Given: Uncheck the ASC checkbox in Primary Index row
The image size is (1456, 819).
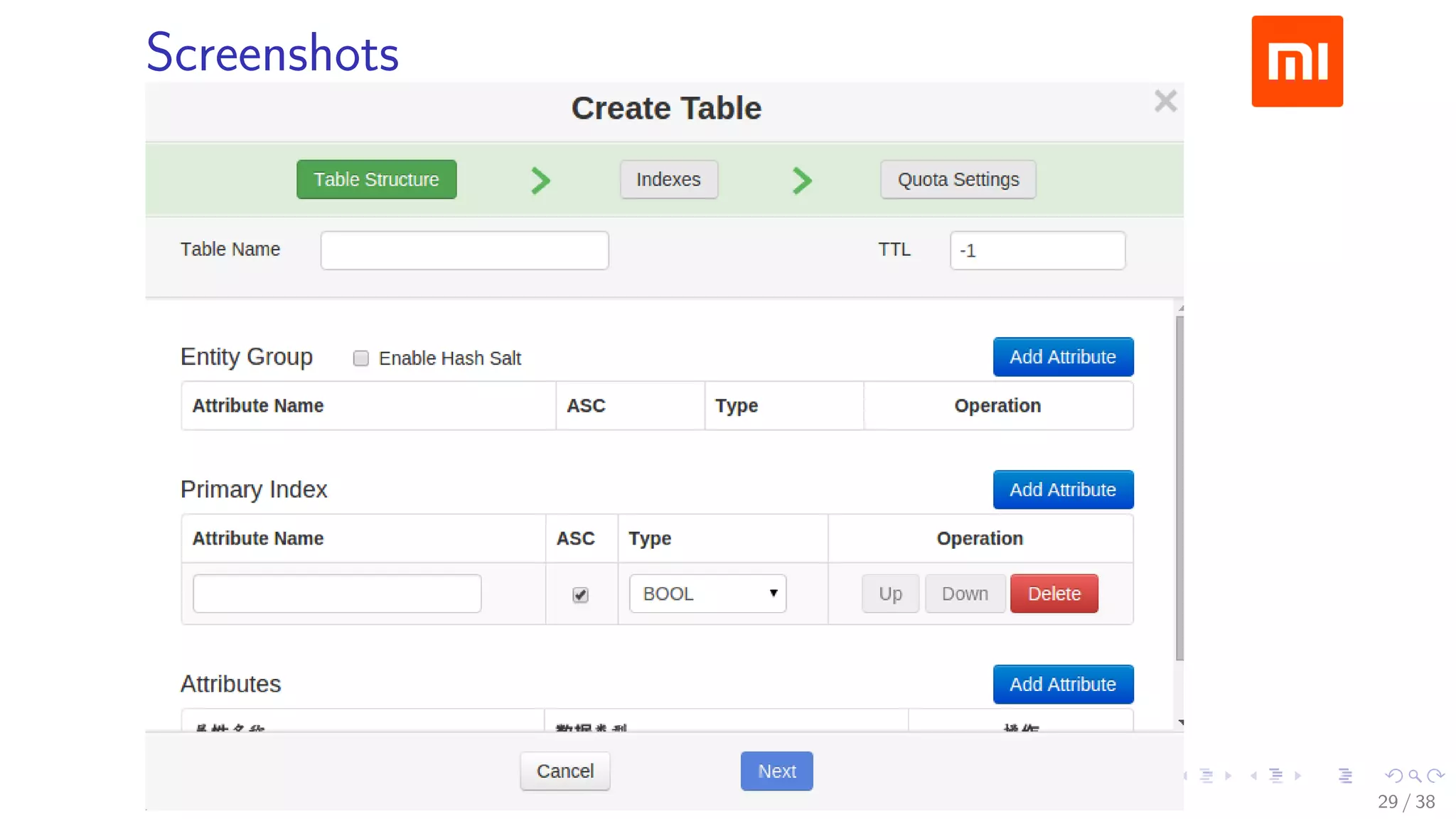Looking at the screenshot, I should tap(580, 595).
